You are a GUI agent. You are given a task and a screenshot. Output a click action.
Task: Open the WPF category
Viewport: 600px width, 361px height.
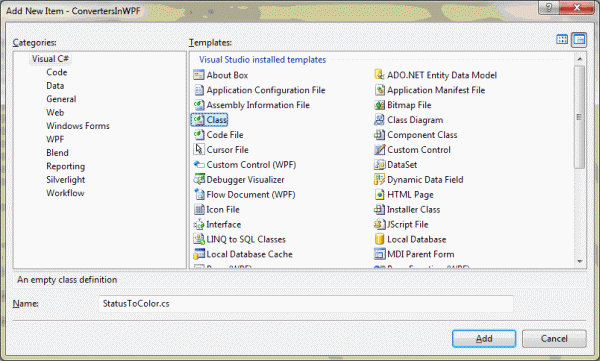click(55, 139)
